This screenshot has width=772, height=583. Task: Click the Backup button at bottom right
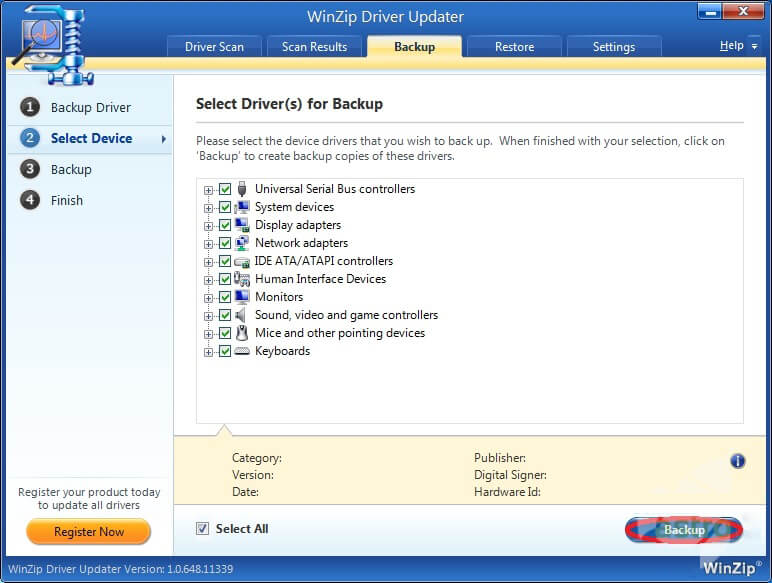coord(684,530)
